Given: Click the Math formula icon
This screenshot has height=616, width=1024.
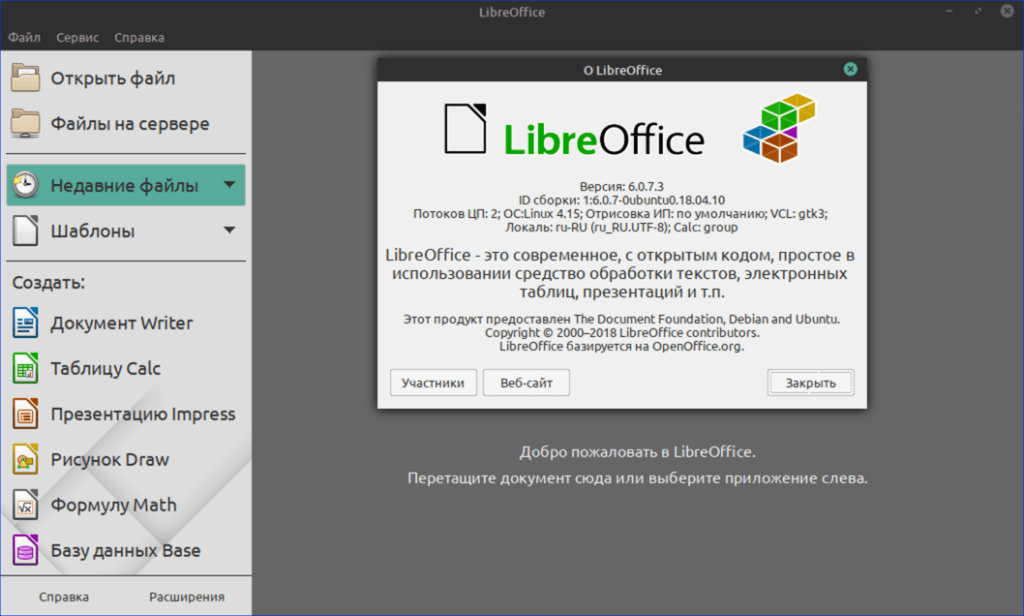Looking at the screenshot, I should pyautogui.click(x=25, y=505).
